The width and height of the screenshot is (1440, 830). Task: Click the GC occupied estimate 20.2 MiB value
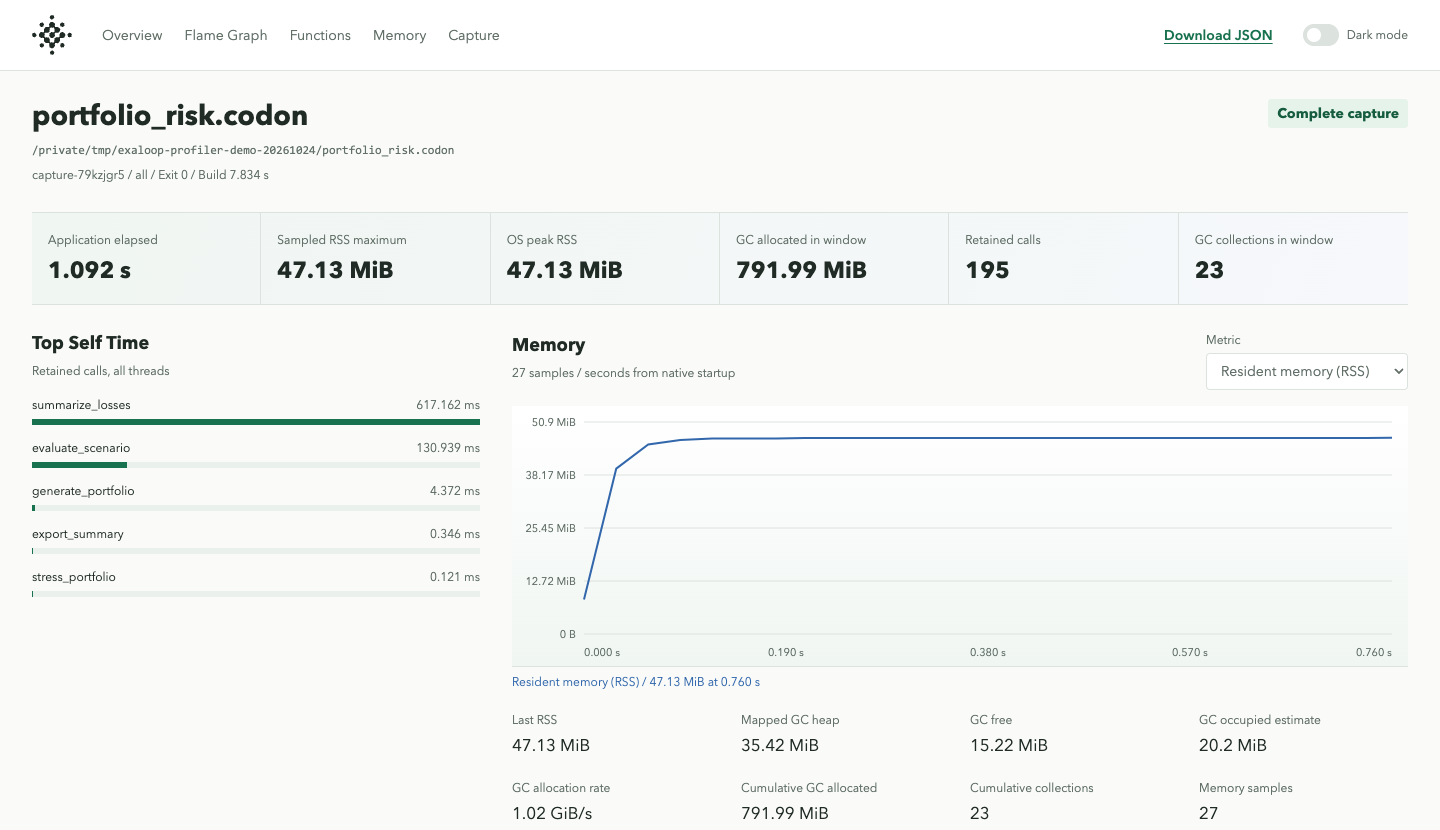[x=1233, y=745]
